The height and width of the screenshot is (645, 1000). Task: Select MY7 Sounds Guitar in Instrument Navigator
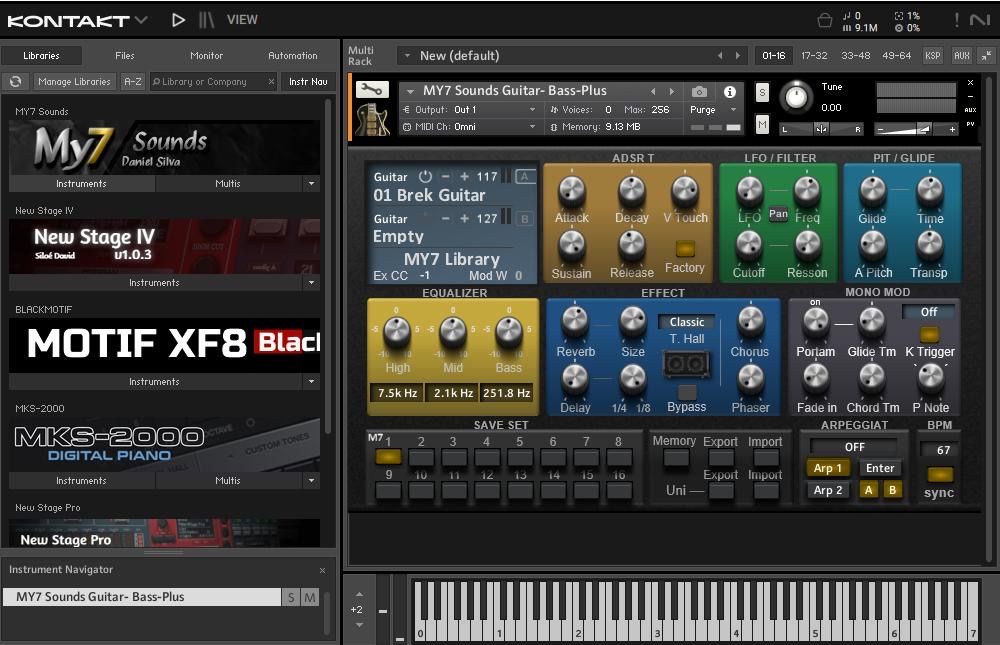click(x=142, y=597)
